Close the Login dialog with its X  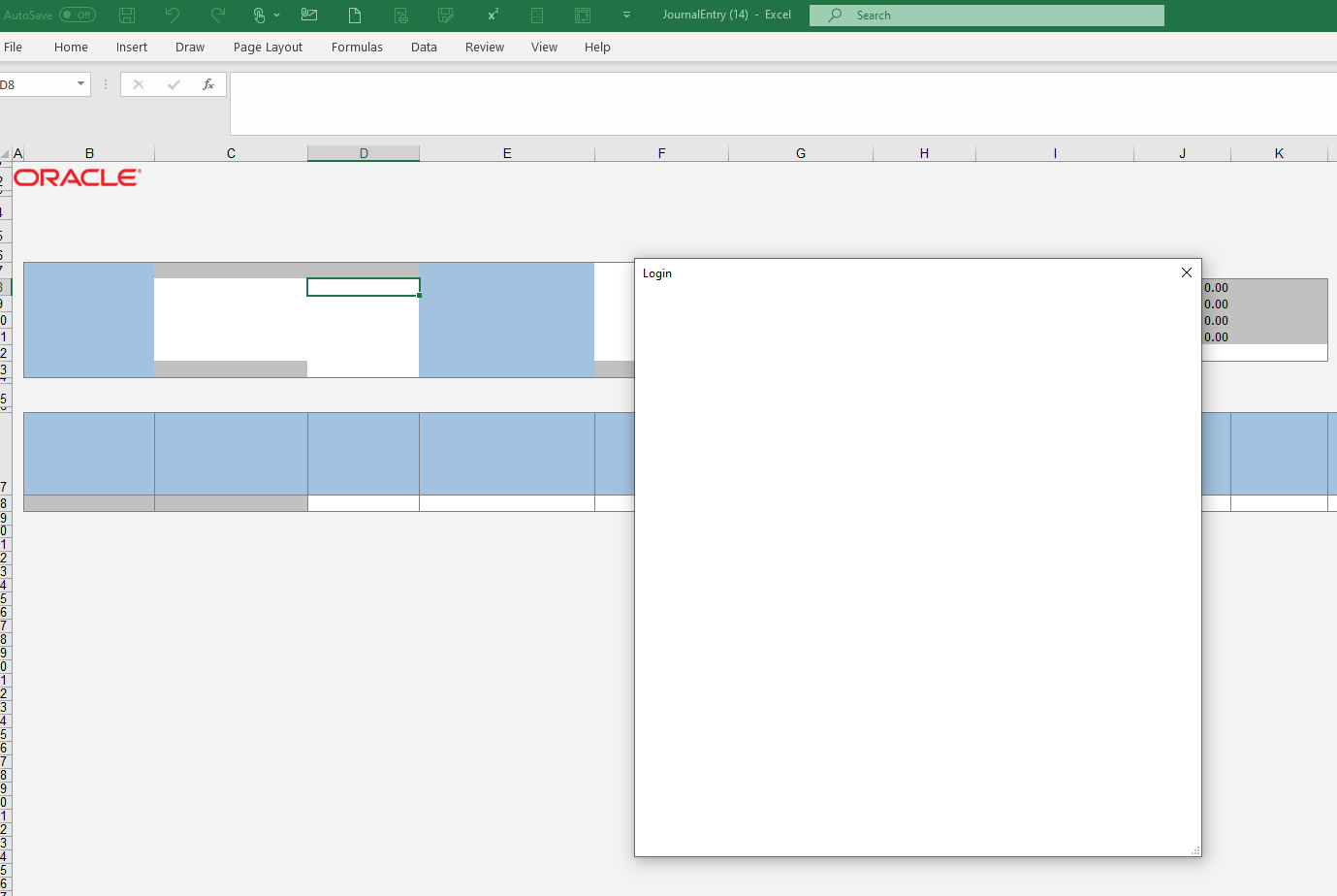click(x=1186, y=272)
